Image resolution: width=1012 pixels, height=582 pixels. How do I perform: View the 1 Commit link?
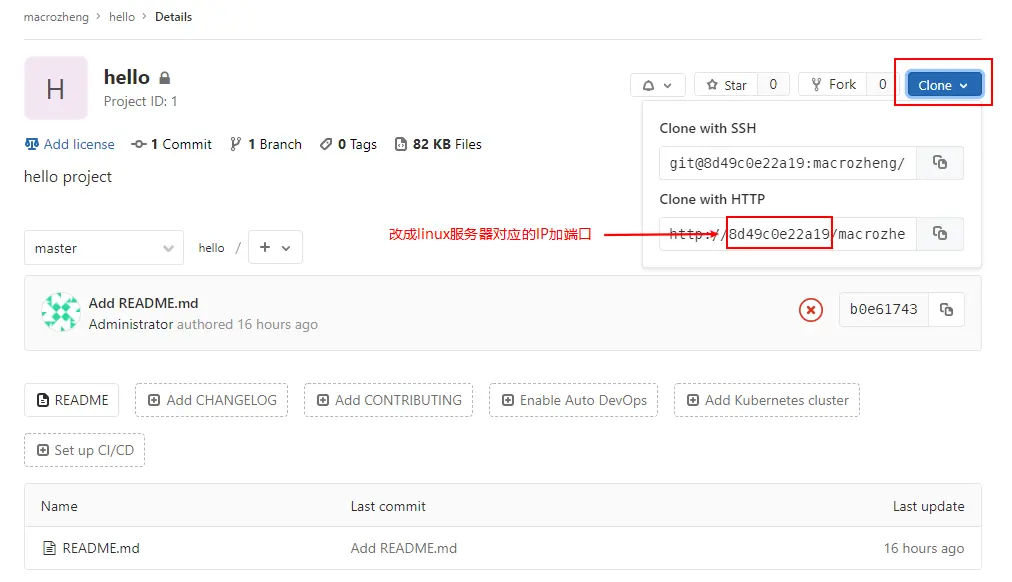tap(172, 145)
